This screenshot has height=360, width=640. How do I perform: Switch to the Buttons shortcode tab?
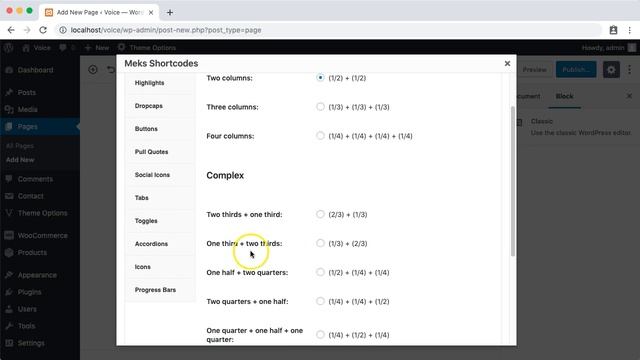160,129
